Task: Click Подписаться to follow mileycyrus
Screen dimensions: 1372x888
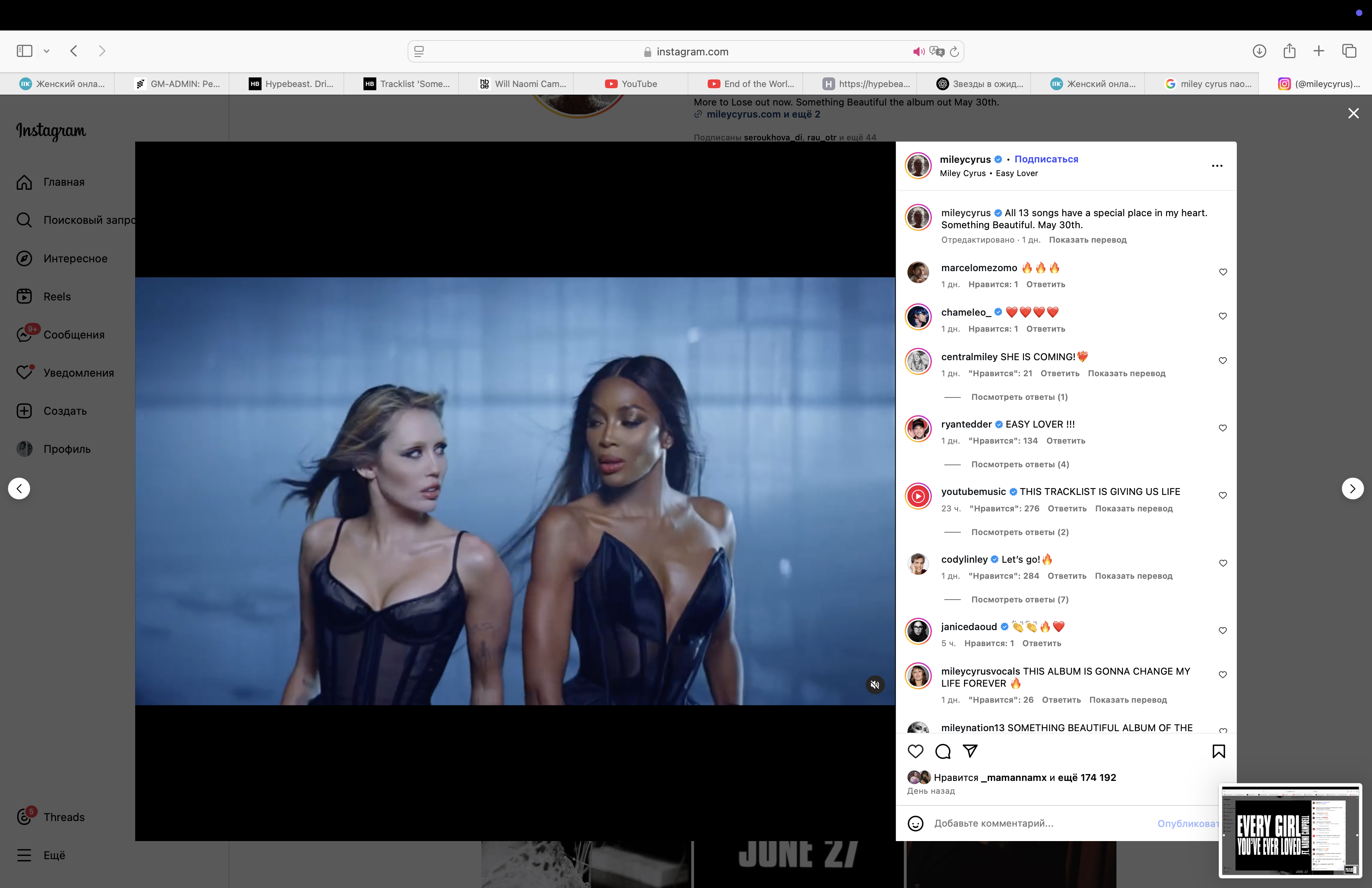Action: (x=1046, y=159)
